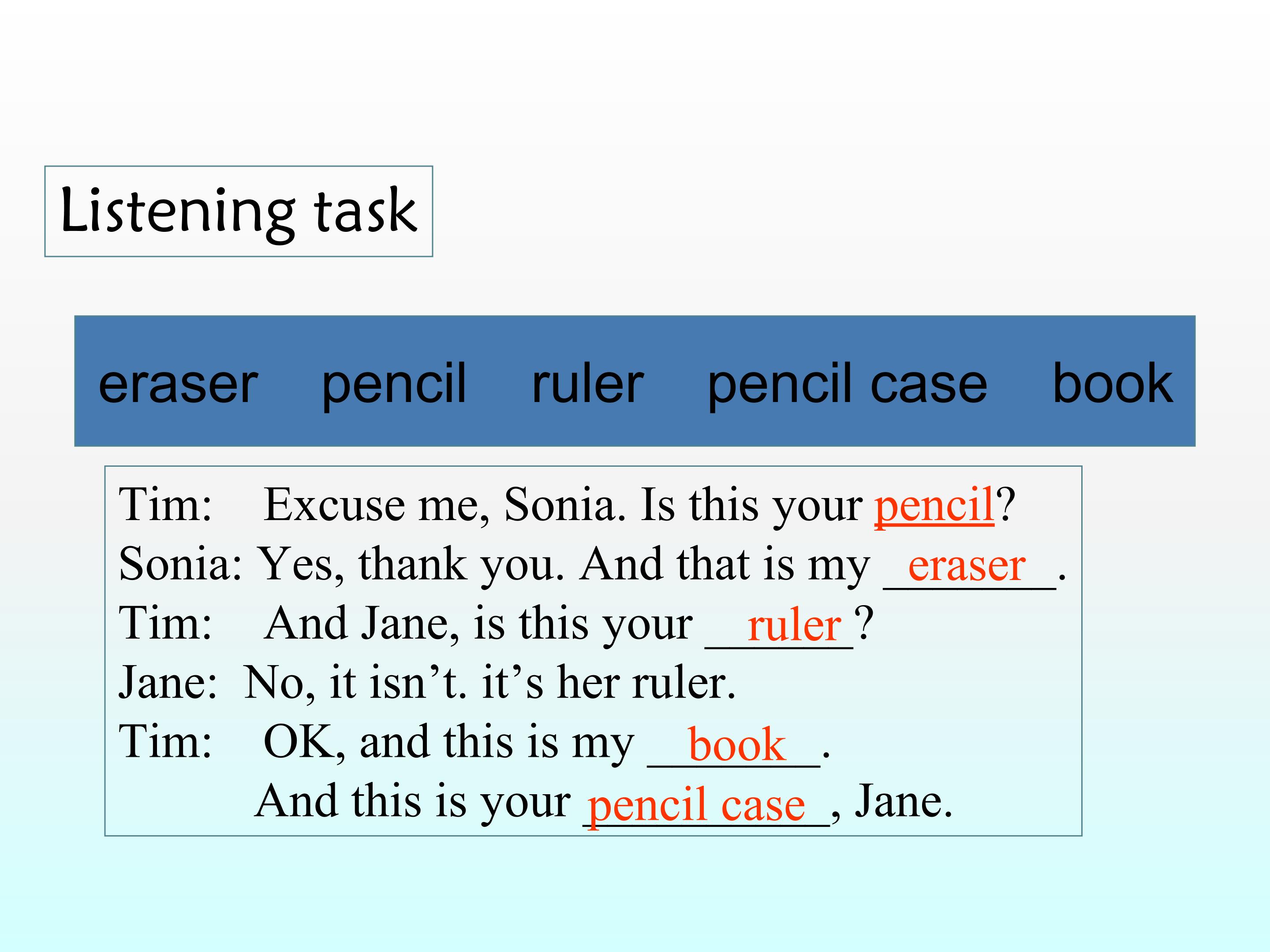Click the text "OK, and this is my"
This screenshot has width=1270, height=952.
[448, 743]
